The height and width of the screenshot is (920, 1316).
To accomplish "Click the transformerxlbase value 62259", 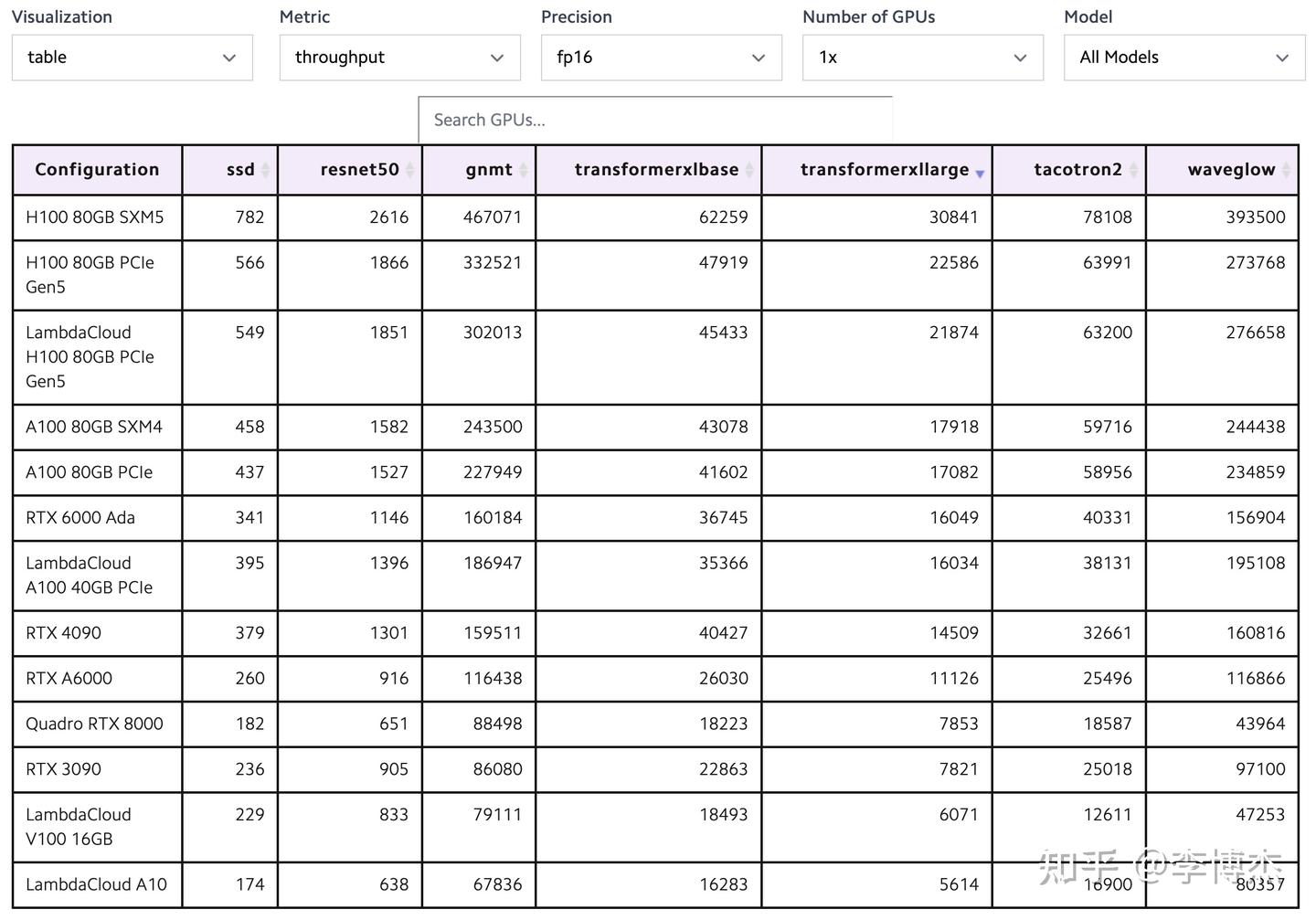I will [723, 217].
